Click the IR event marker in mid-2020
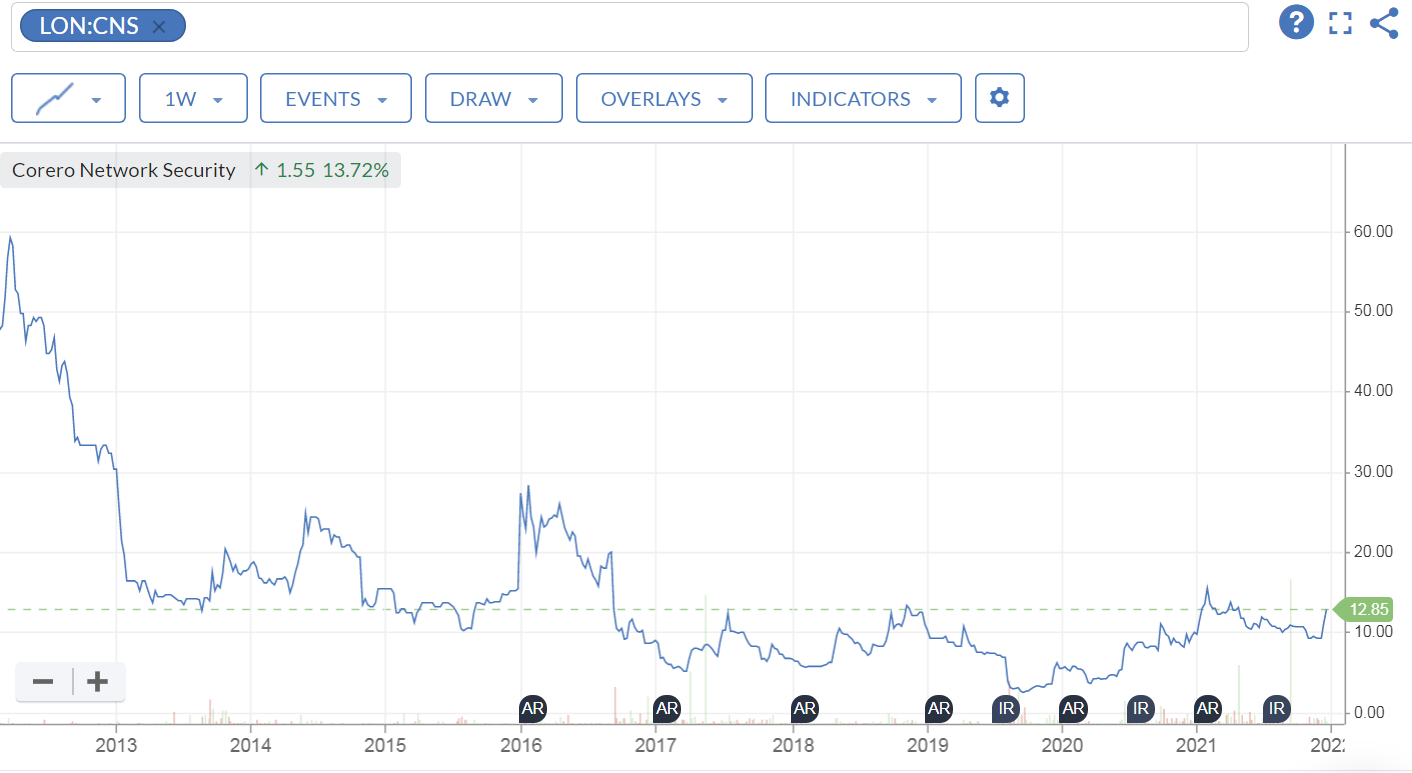Screen dimensions: 1412x773 tap(1140, 709)
